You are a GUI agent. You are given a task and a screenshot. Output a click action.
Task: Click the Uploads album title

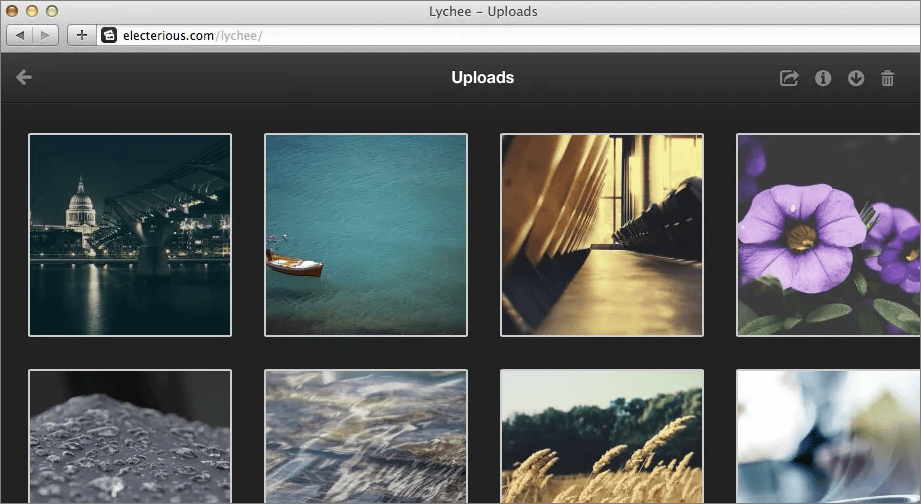[483, 78]
